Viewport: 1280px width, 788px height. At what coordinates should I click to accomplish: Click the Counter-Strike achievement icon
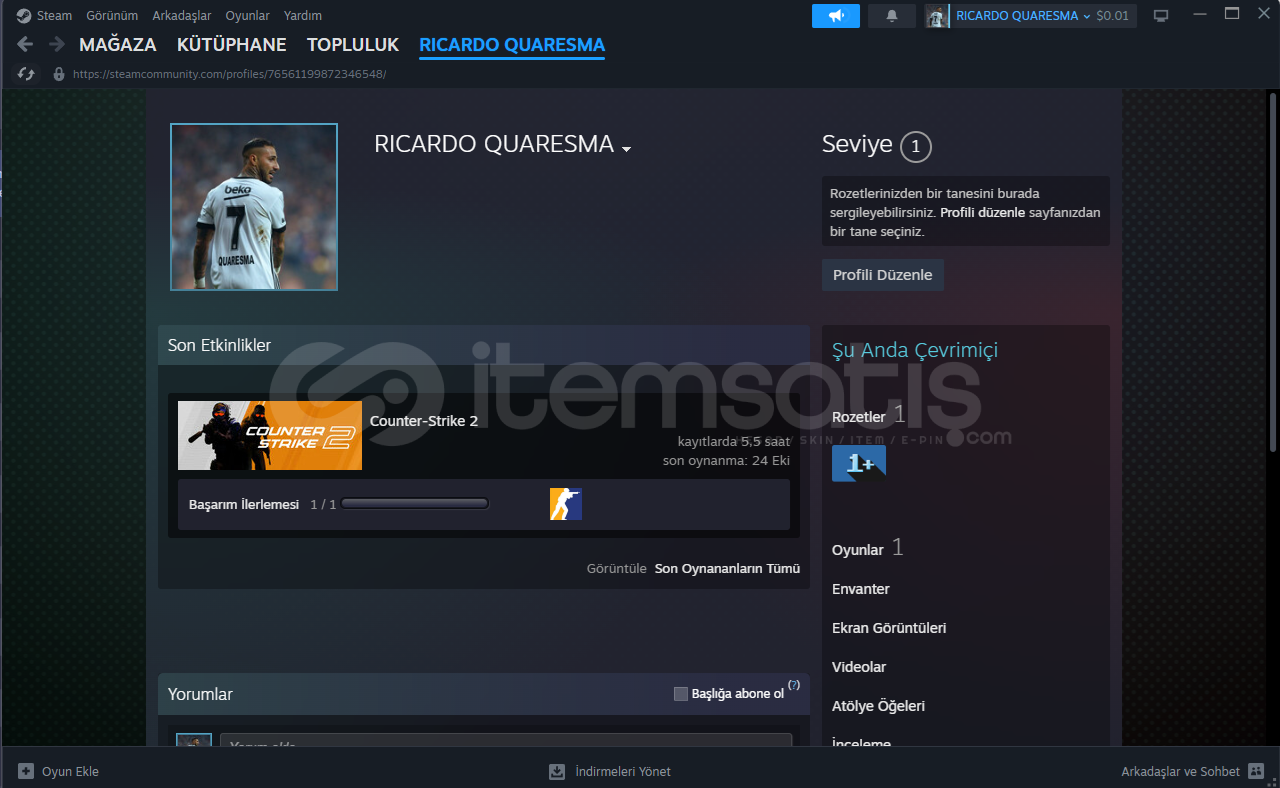pos(566,504)
